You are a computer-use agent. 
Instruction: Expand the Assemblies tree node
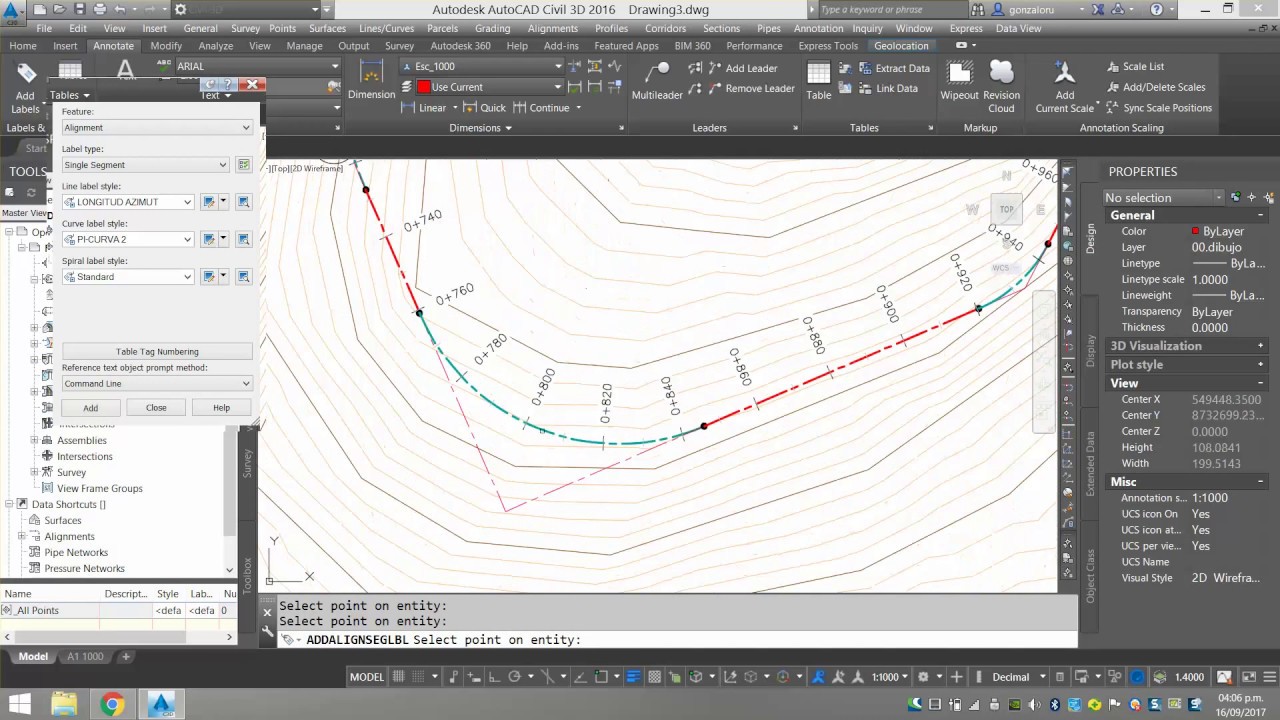[x=35, y=440]
